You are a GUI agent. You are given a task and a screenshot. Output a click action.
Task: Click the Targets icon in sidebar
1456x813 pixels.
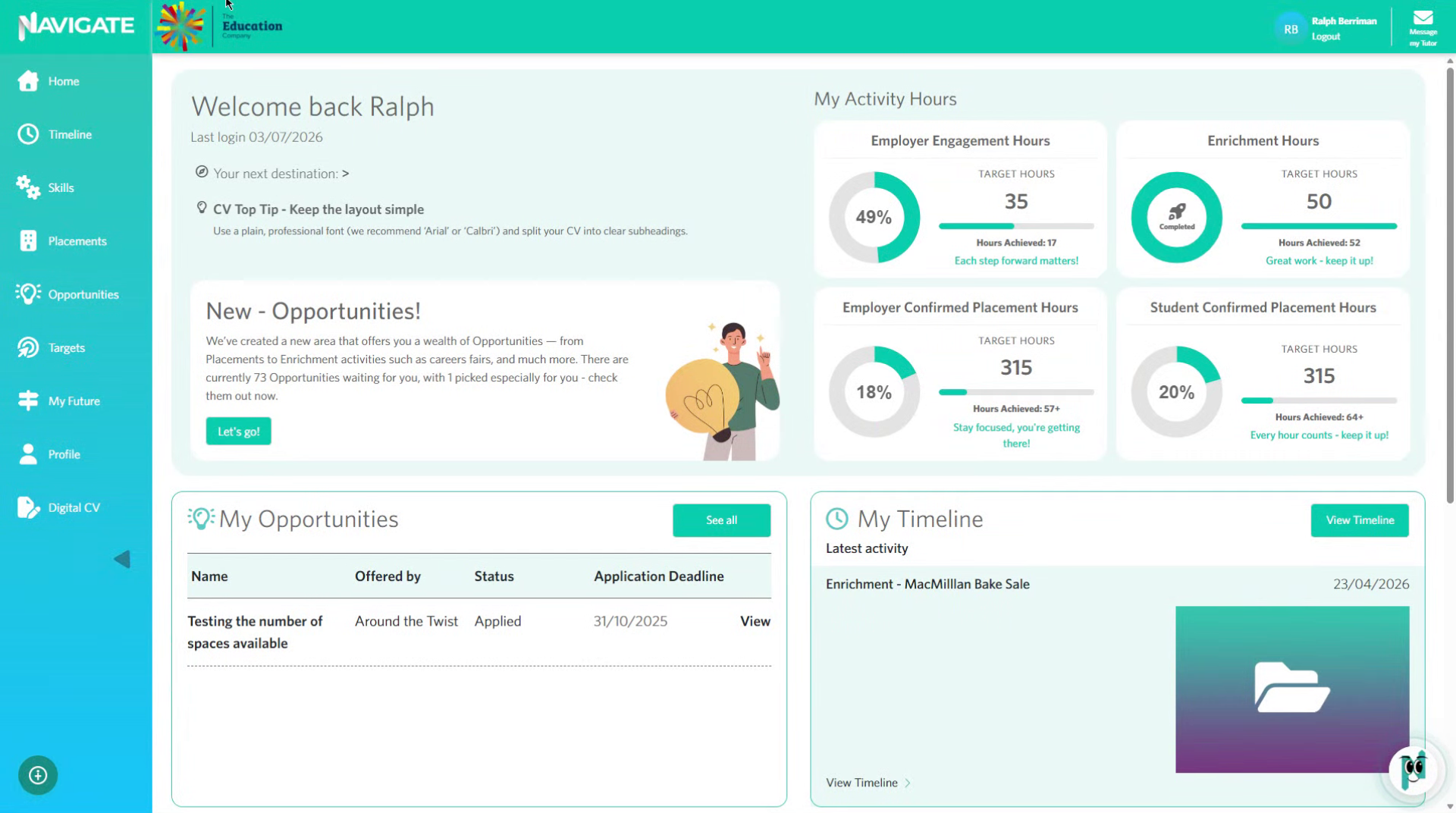coord(28,347)
